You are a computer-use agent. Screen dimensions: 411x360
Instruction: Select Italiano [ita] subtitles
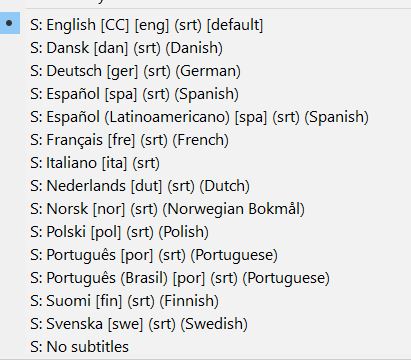click(205, 163)
